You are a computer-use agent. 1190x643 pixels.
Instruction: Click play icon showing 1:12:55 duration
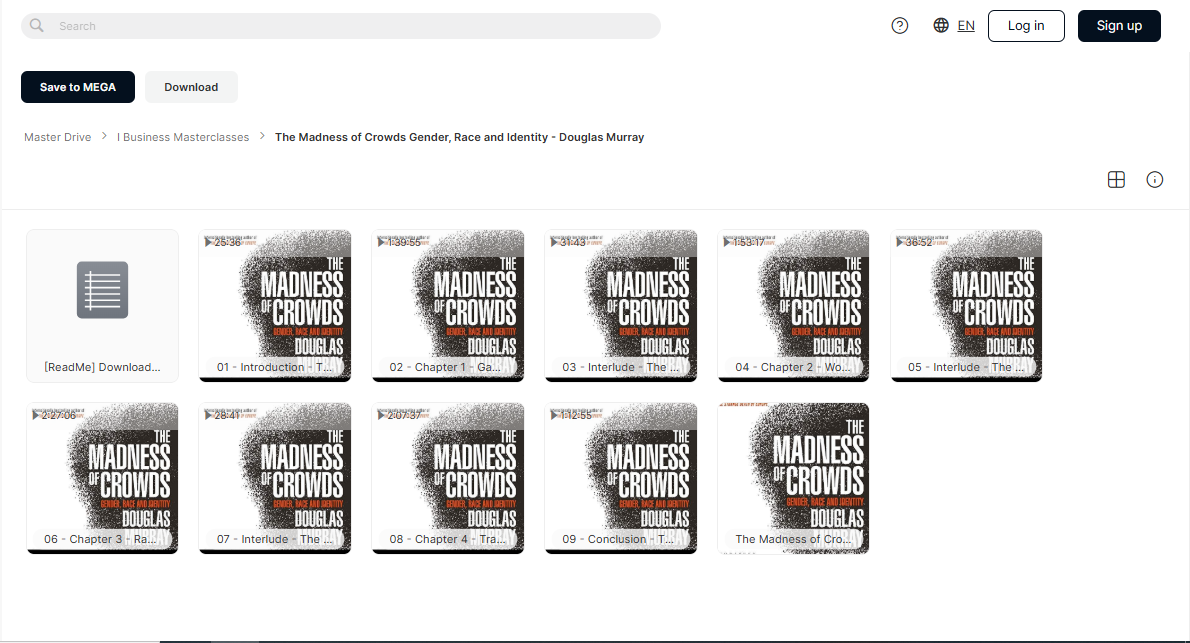click(555, 415)
